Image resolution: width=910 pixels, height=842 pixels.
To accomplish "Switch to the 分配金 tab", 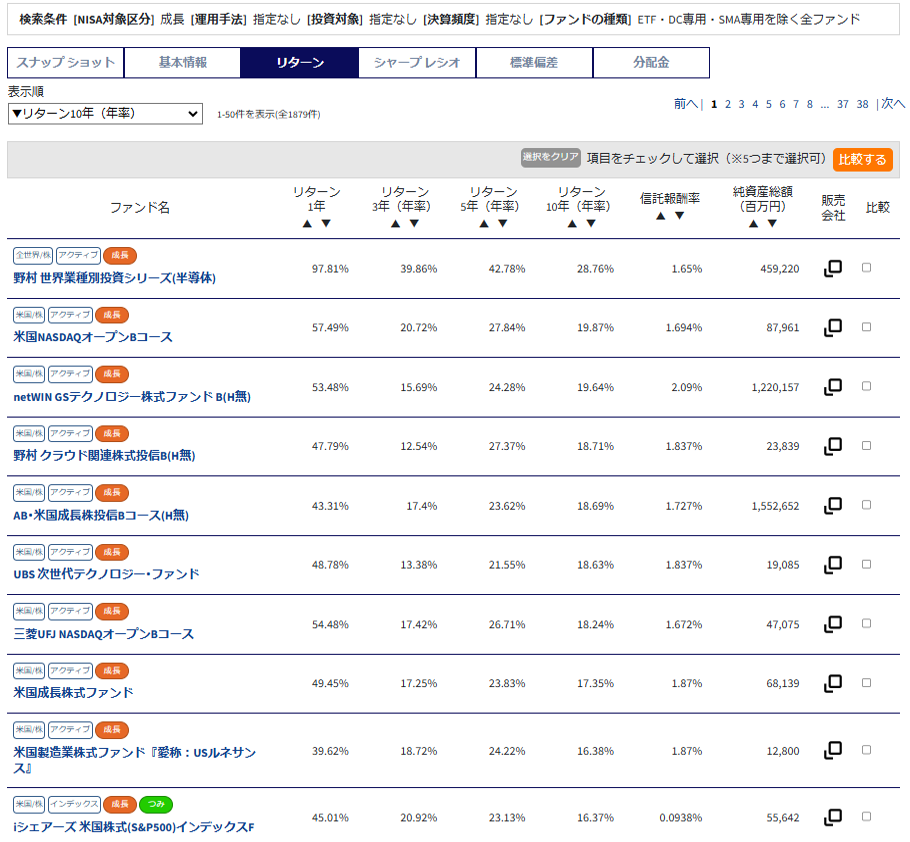I will click(x=651, y=62).
